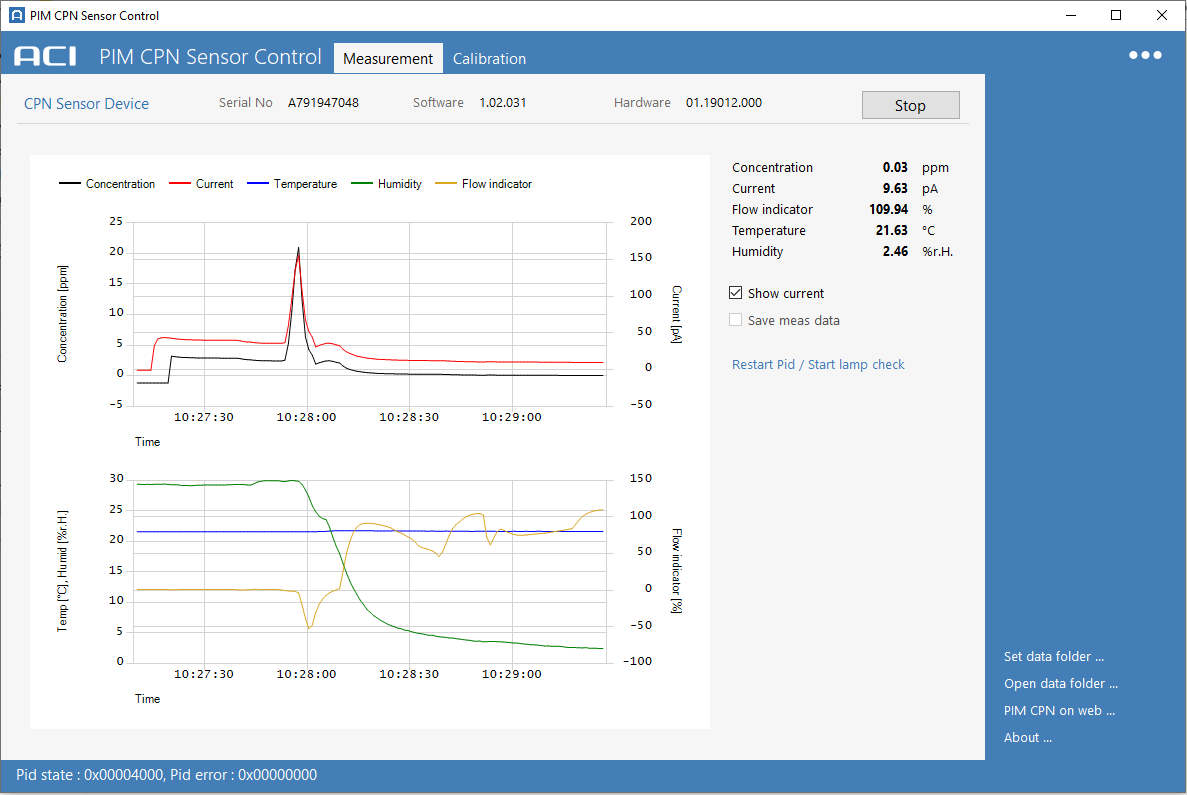
Task: Uncheck the Show current checkbox
Action: (736, 293)
